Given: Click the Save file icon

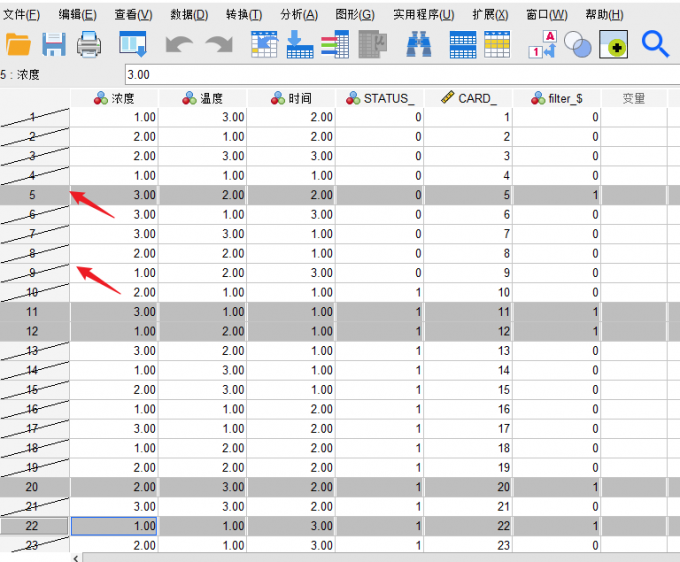Looking at the screenshot, I should (x=53, y=44).
